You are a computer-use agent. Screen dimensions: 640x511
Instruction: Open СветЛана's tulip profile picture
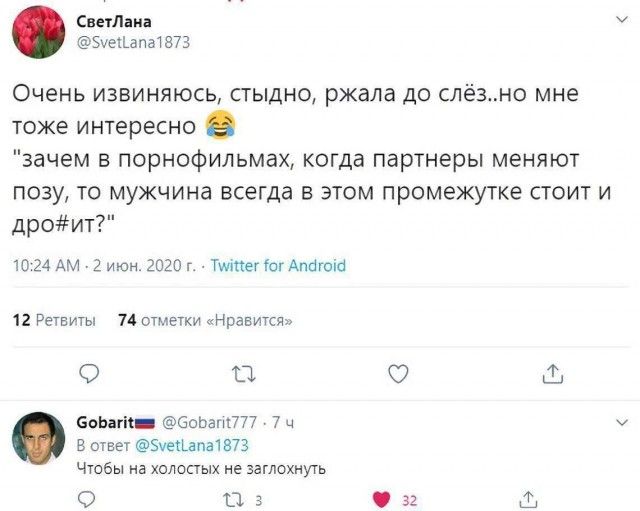(39, 33)
